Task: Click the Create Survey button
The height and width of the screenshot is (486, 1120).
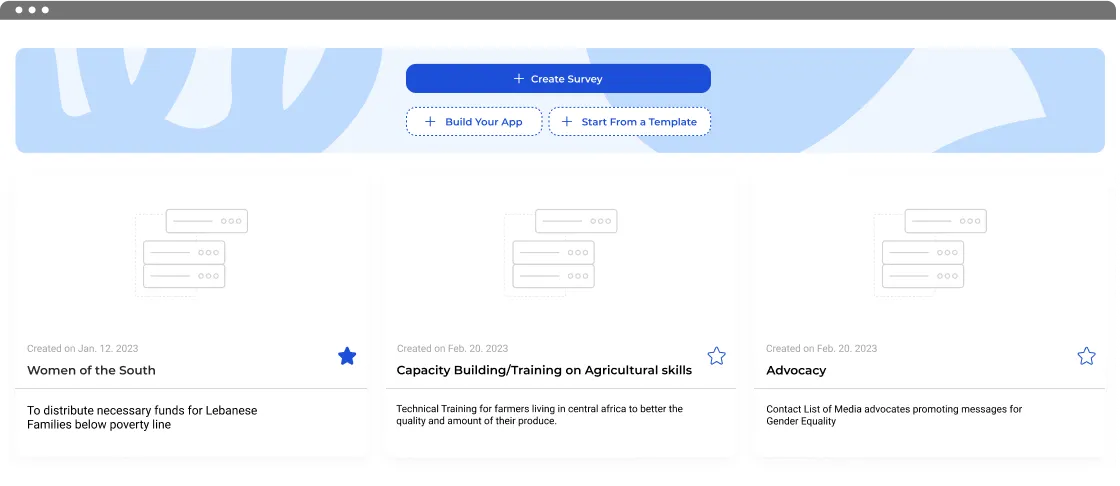Action: tap(558, 79)
